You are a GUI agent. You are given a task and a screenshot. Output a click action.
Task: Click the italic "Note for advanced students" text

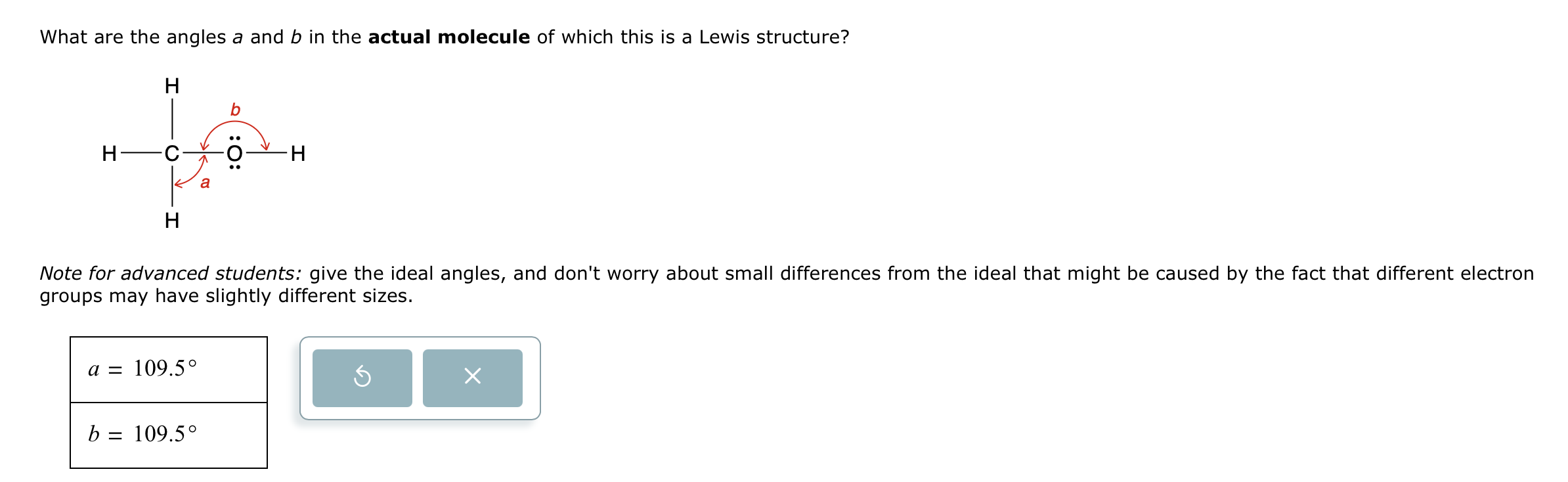pos(171,273)
